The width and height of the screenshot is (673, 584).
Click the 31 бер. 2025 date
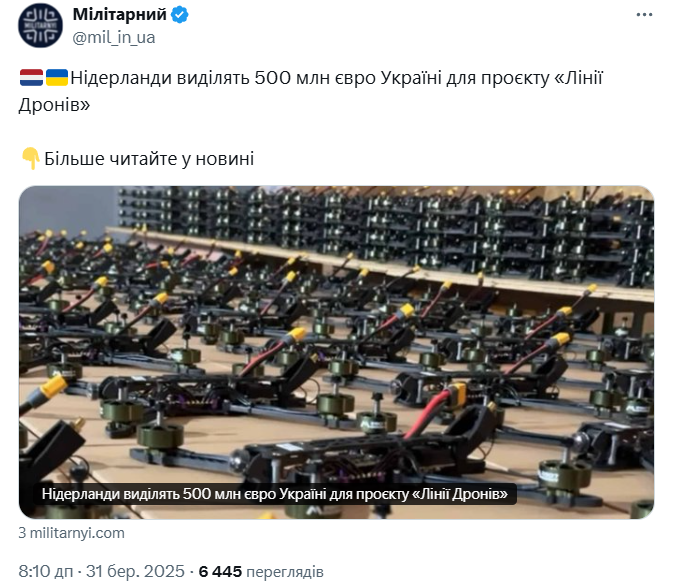tap(135, 572)
